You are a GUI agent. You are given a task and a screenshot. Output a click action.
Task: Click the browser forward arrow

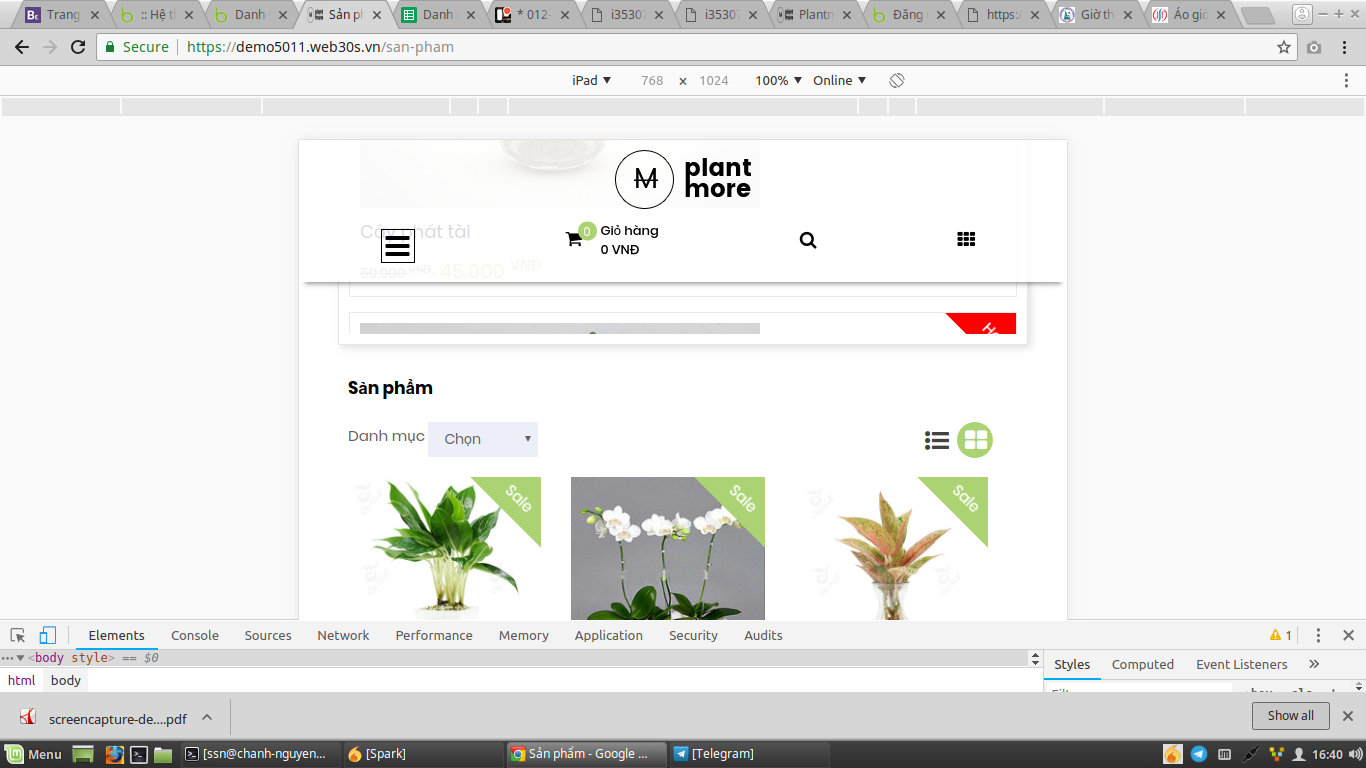point(50,47)
